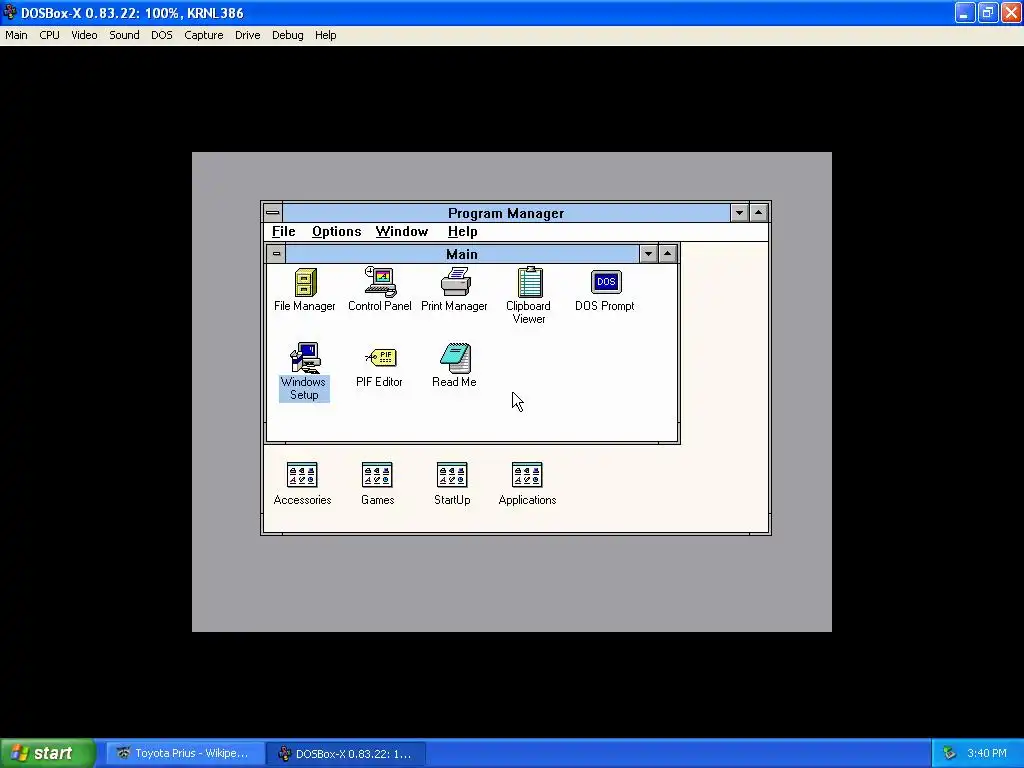
Task: Switch to Toyota Prius Wikipedia taskbar item
Action: pos(185,754)
